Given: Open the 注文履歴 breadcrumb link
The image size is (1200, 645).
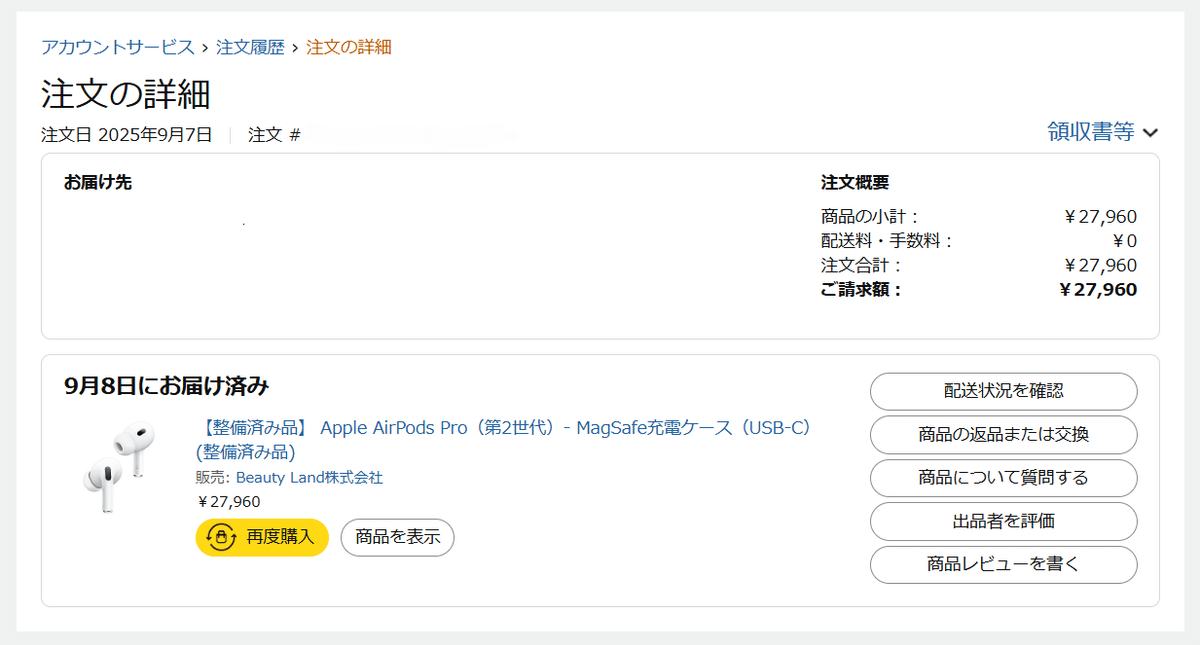Looking at the screenshot, I should click(x=250, y=47).
